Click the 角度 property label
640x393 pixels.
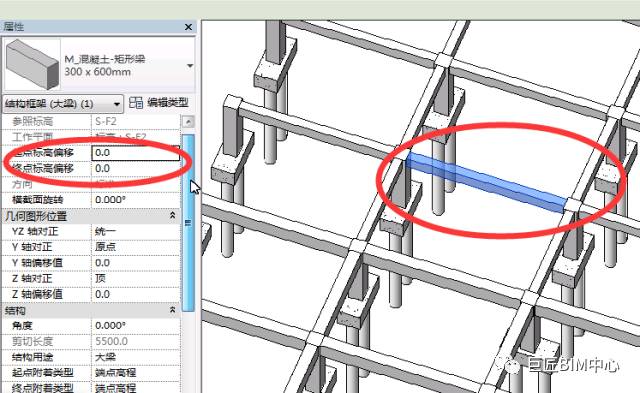pos(22,326)
